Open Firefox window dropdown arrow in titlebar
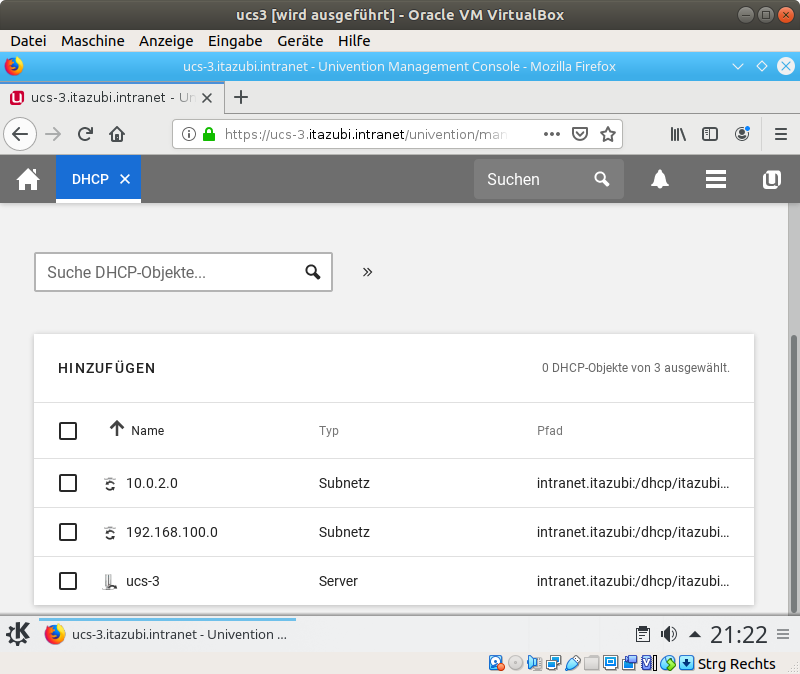The width and height of the screenshot is (800, 674). 738,66
